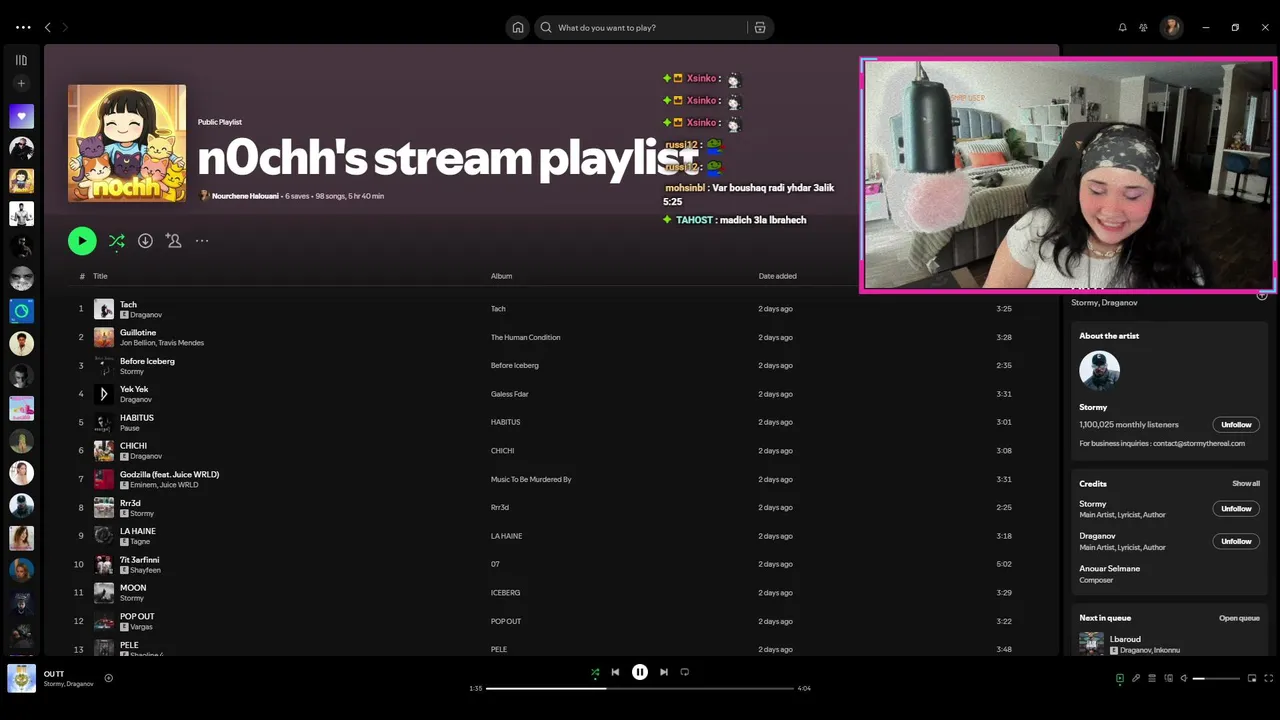Add OUTT to Liked Songs
The width and height of the screenshot is (1280, 720).
point(109,678)
